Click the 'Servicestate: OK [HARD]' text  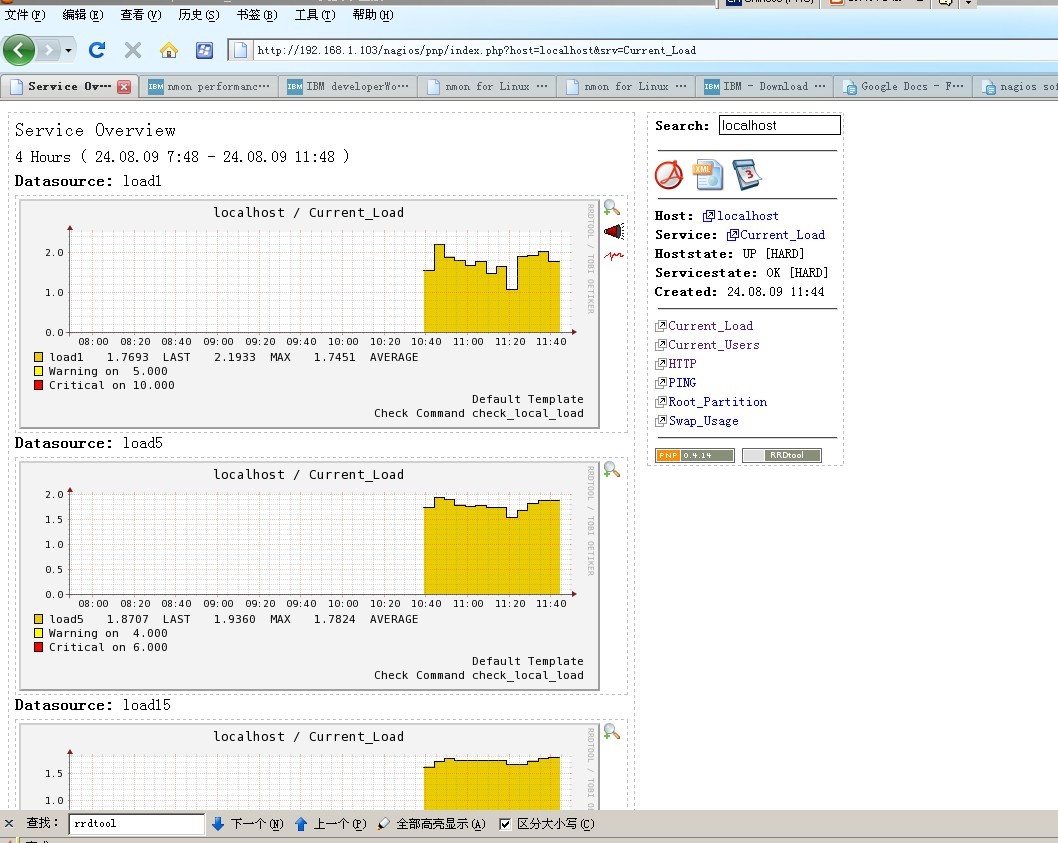tap(742, 273)
